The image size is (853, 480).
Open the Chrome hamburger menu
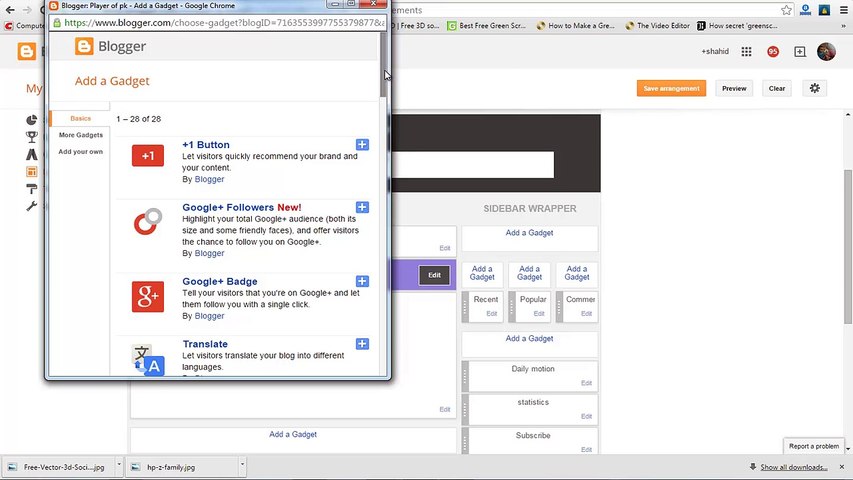tap(844, 10)
